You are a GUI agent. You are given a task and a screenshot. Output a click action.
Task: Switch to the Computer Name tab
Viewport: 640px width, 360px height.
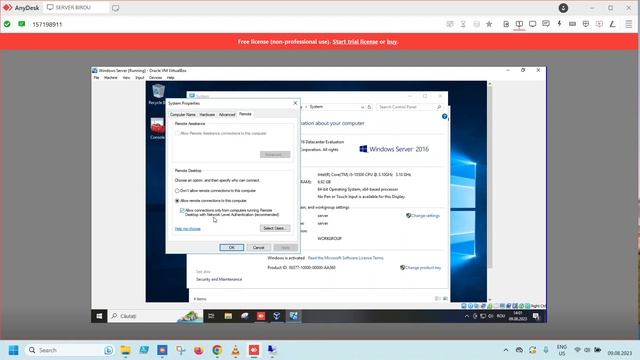coord(182,115)
